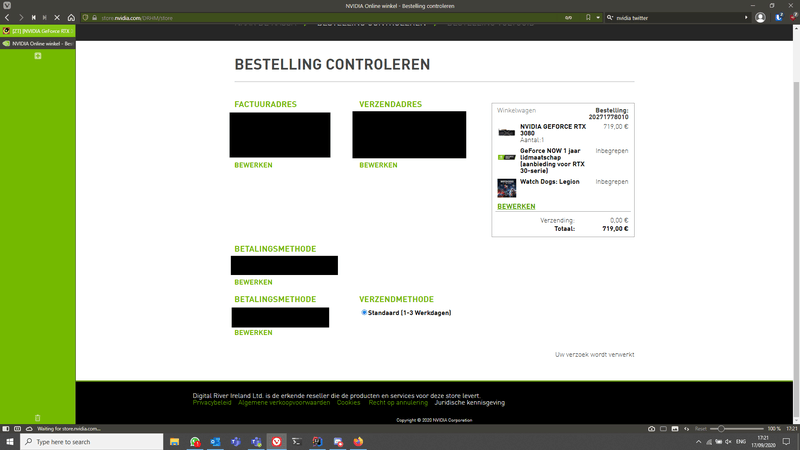Open closed tabs trash icon

(38, 418)
